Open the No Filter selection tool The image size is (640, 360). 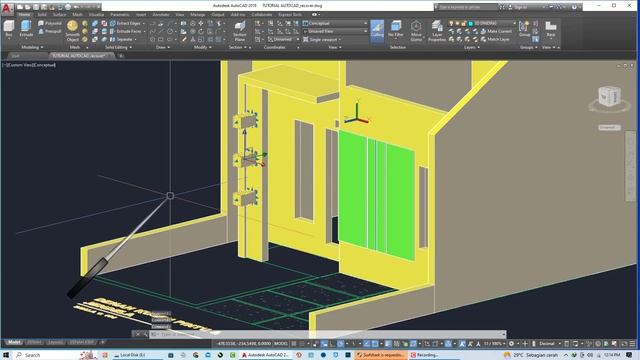pos(396,30)
